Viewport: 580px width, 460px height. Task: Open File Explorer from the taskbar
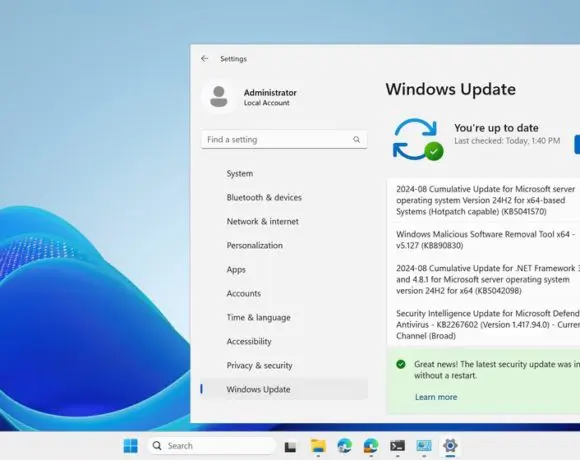click(x=318, y=446)
